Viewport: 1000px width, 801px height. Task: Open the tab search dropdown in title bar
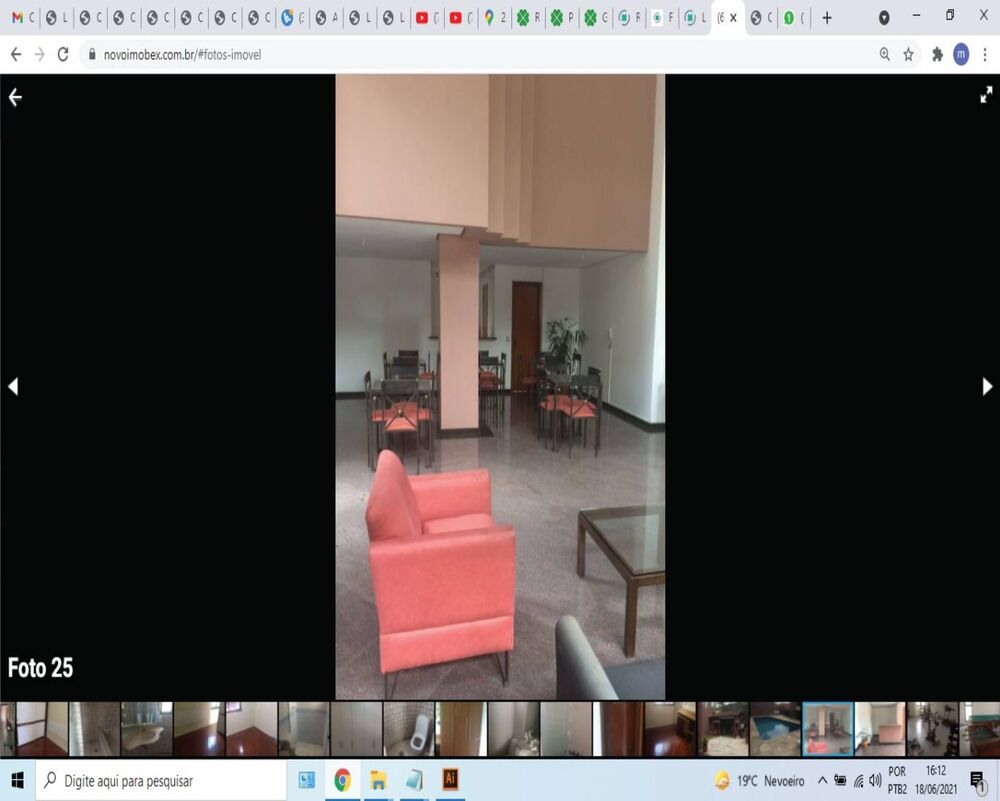(884, 18)
